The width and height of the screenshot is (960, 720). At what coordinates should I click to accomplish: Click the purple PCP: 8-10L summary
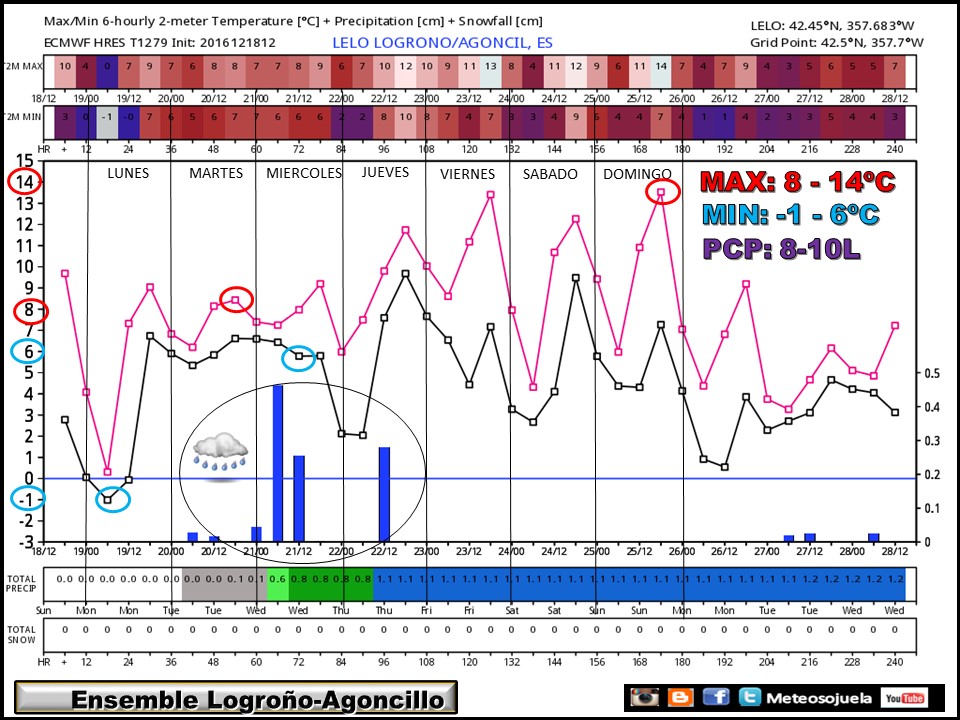[781, 249]
